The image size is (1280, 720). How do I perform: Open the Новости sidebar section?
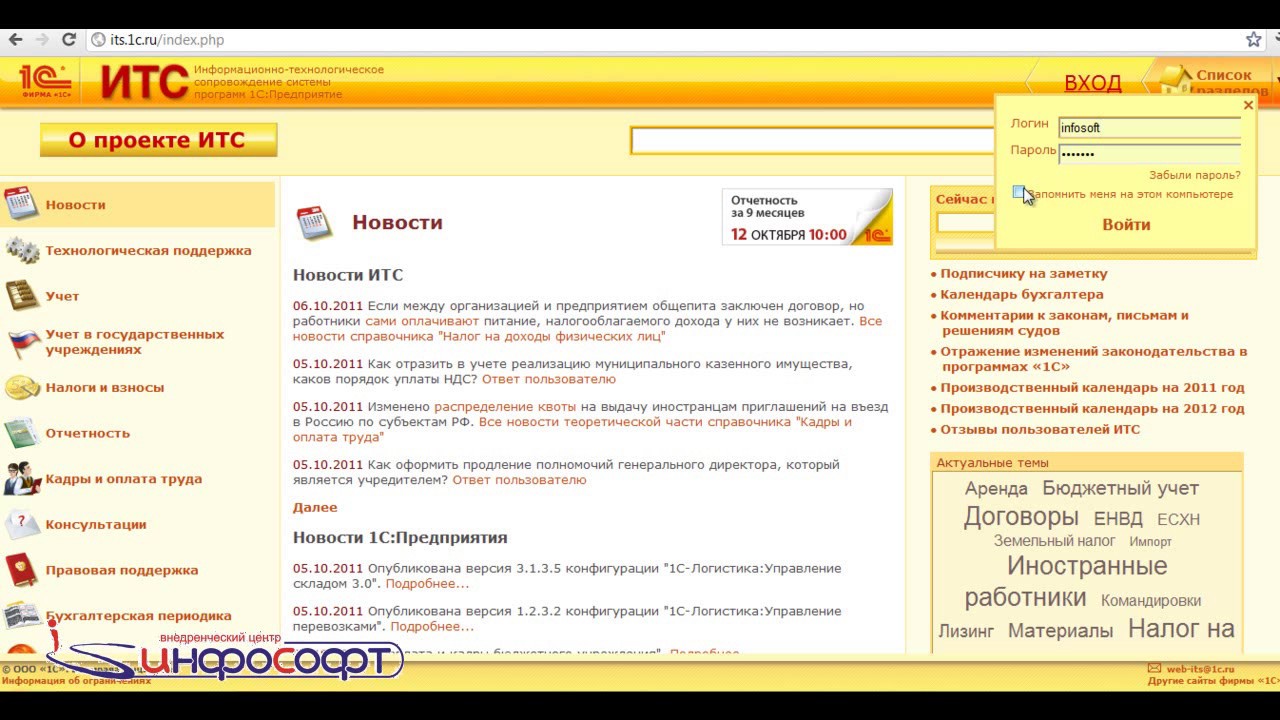(x=76, y=205)
